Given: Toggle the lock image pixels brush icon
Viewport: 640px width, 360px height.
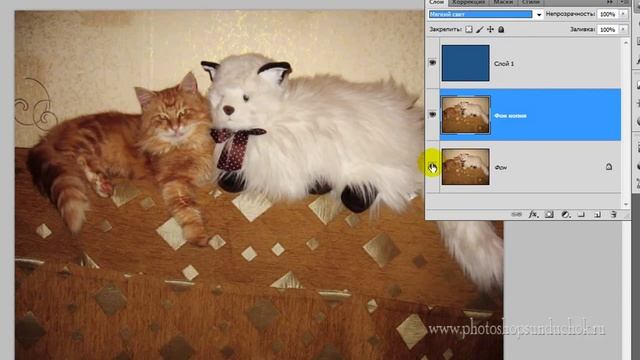Looking at the screenshot, I should click(x=480, y=29).
